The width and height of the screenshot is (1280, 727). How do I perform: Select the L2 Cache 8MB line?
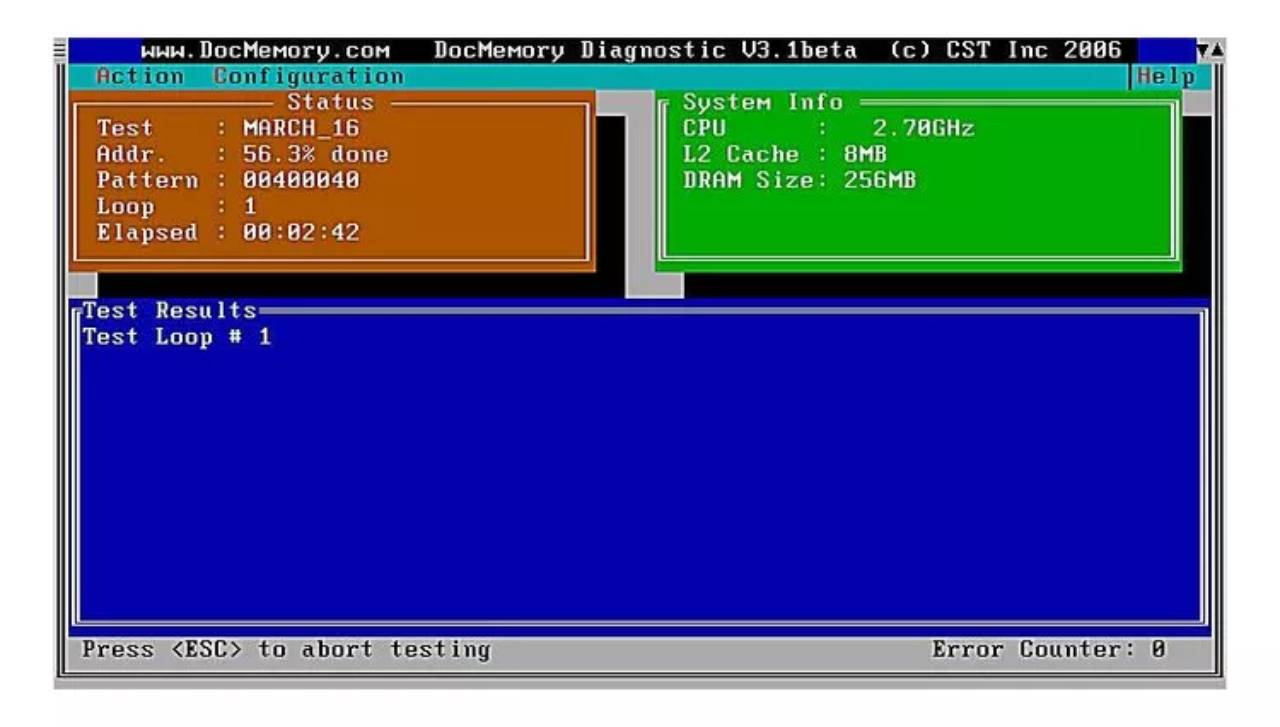784,154
